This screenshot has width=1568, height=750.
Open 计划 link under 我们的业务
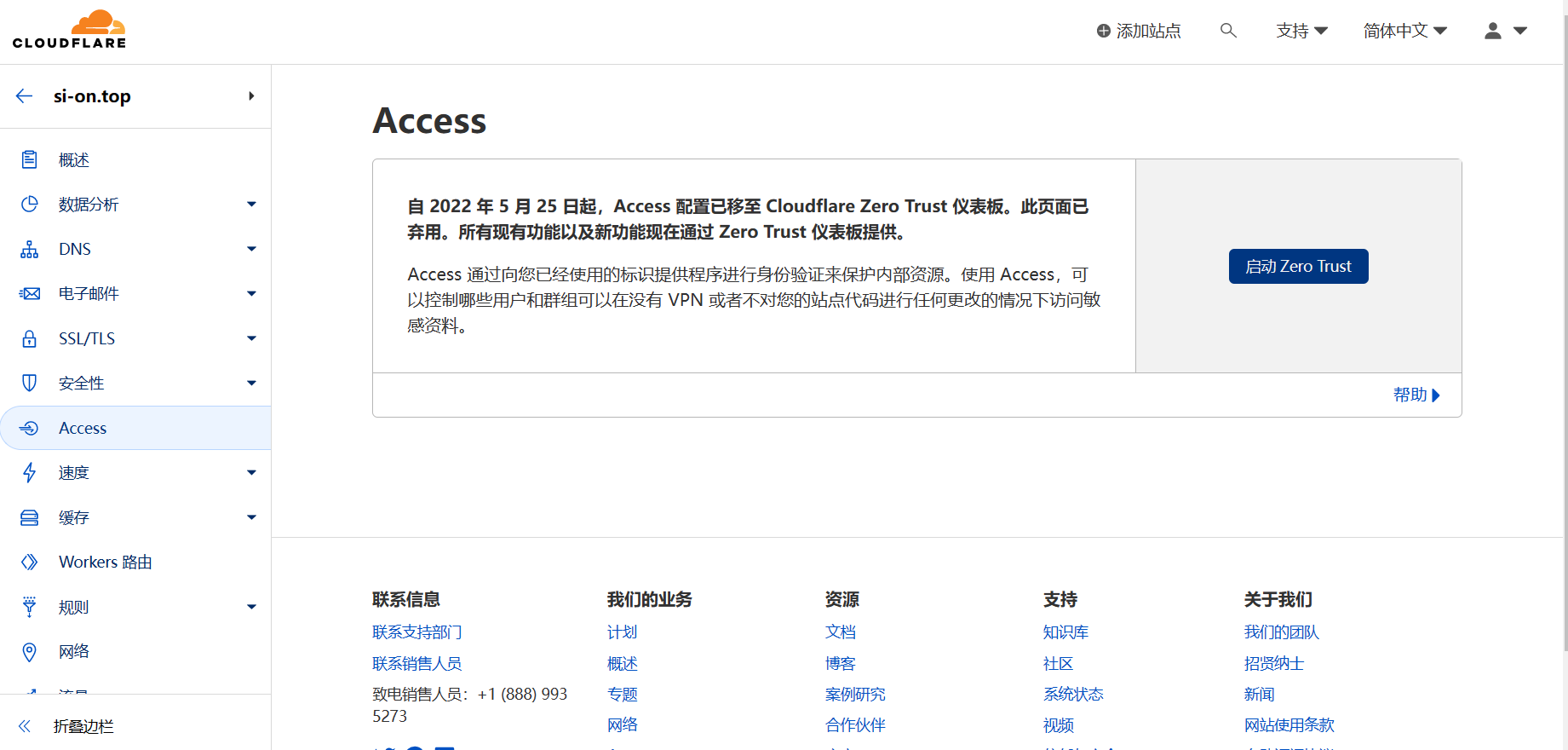[x=623, y=632]
